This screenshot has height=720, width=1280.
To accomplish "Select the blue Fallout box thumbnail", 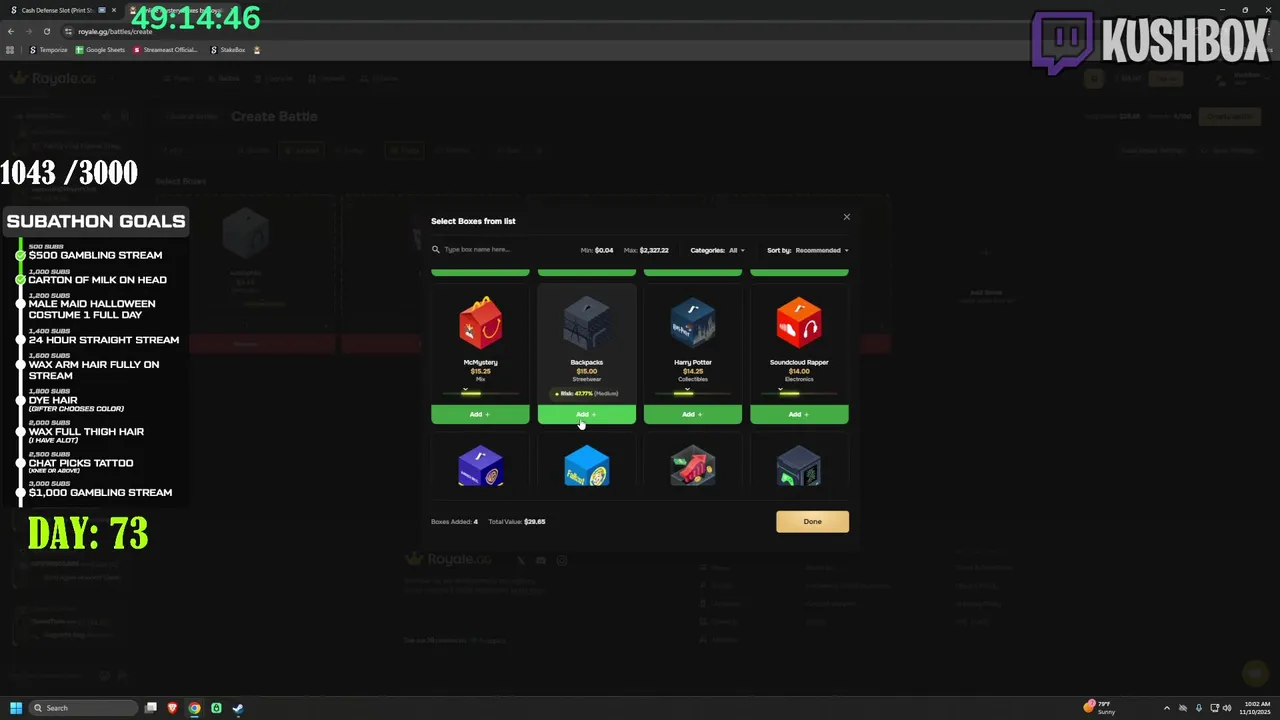I will click(586, 466).
